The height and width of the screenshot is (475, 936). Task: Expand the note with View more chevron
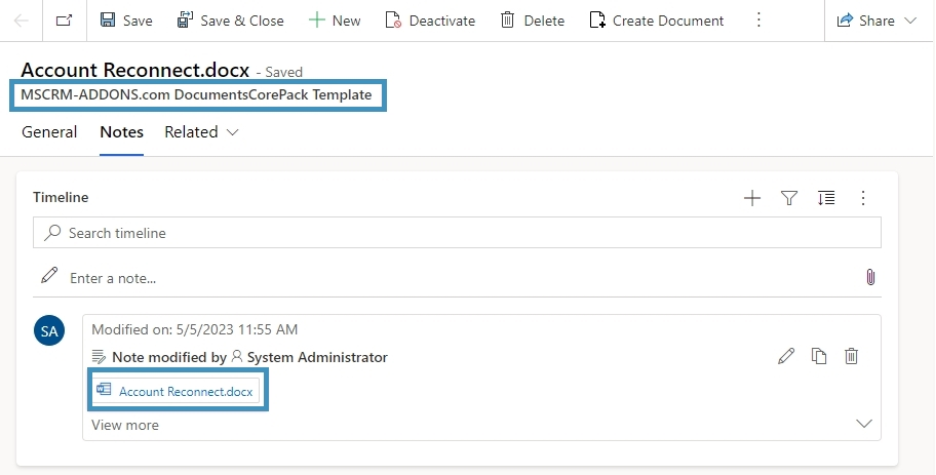[x=865, y=424]
